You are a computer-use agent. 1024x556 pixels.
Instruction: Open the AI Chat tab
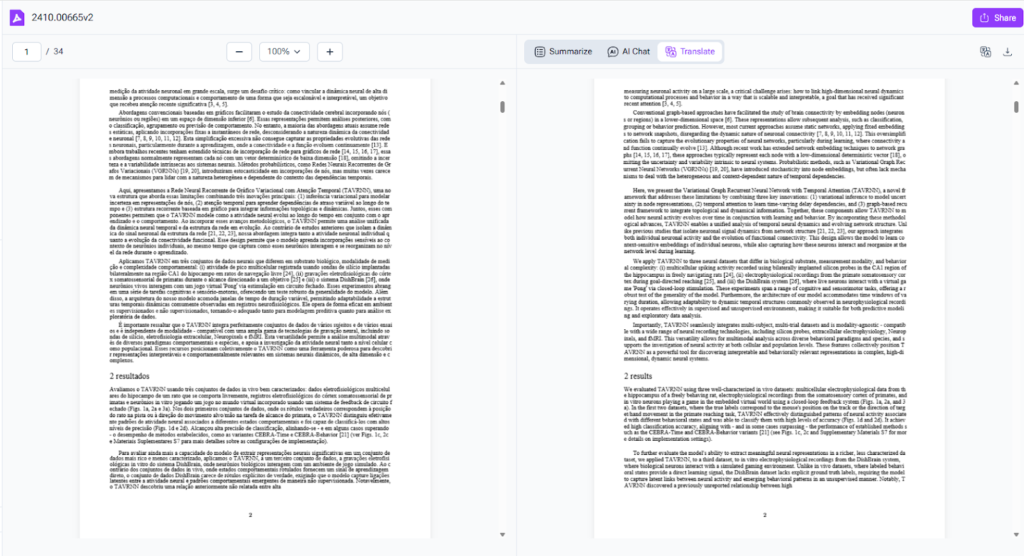[629, 51]
